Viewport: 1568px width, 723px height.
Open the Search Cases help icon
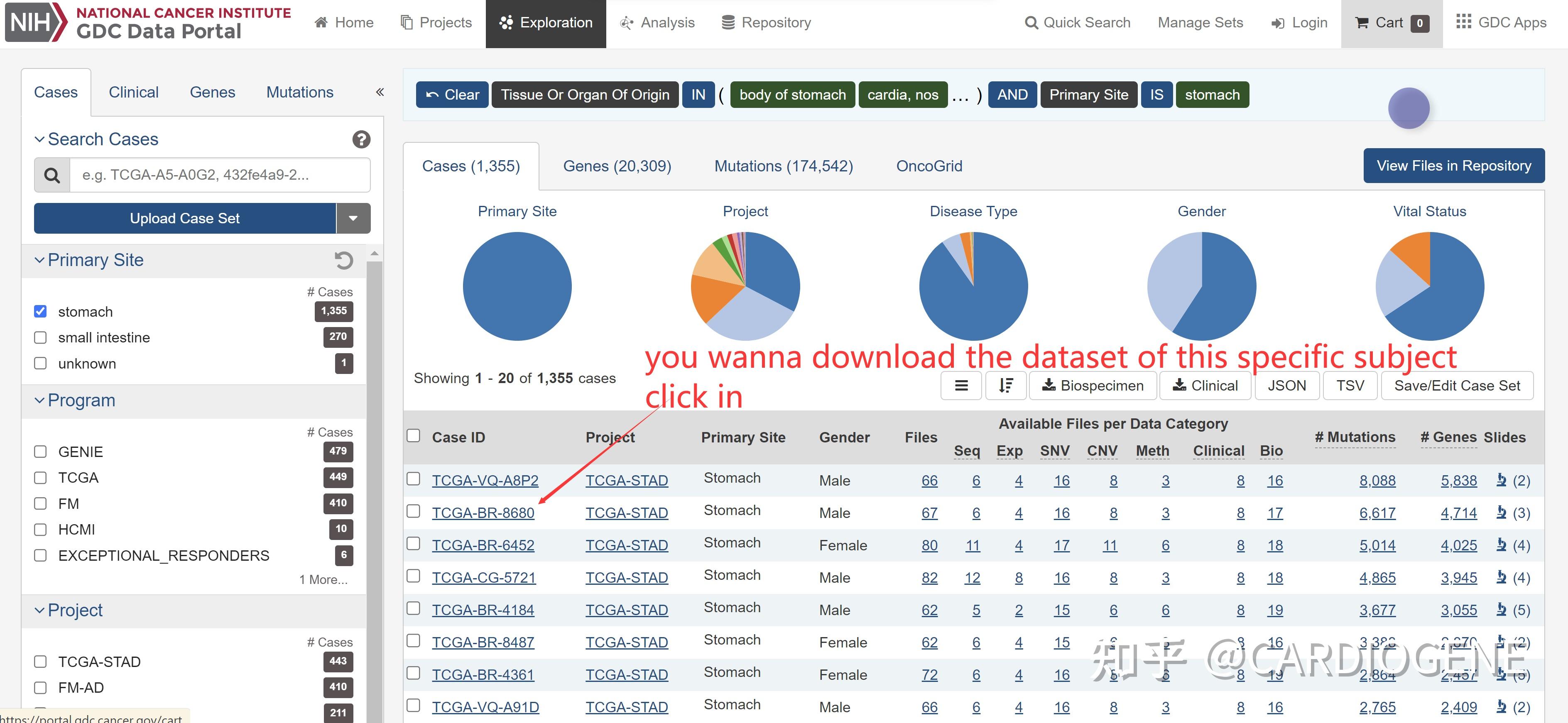click(x=361, y=139)
